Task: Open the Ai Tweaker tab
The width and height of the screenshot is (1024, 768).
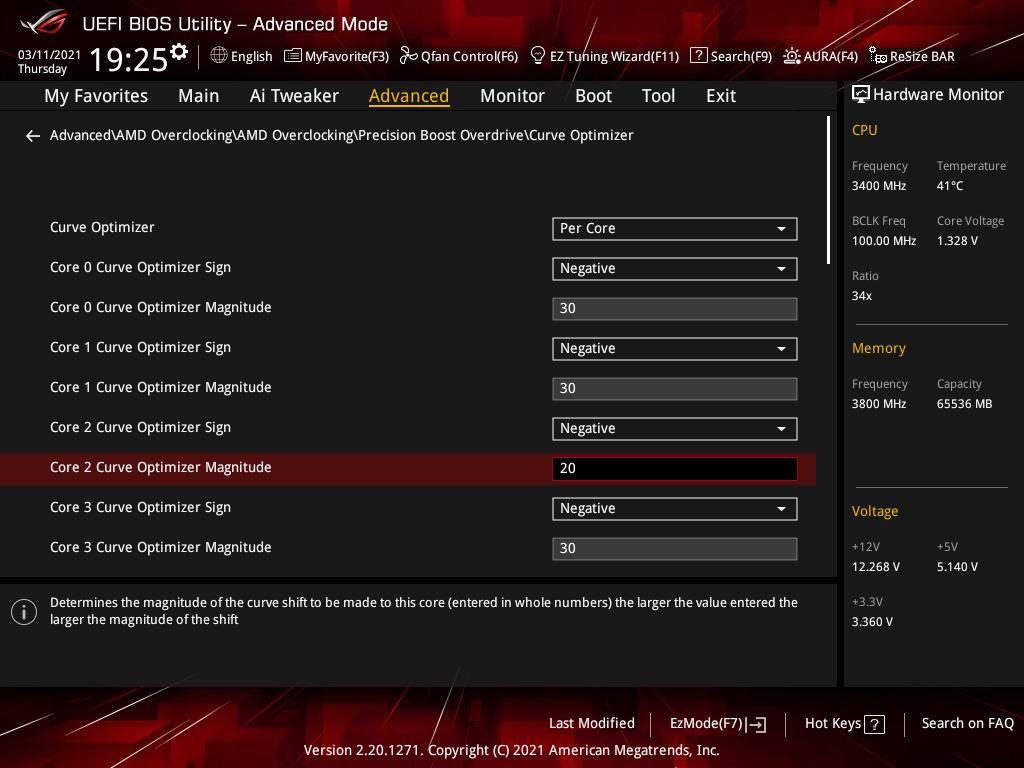Action: click(x=294, y=96)
